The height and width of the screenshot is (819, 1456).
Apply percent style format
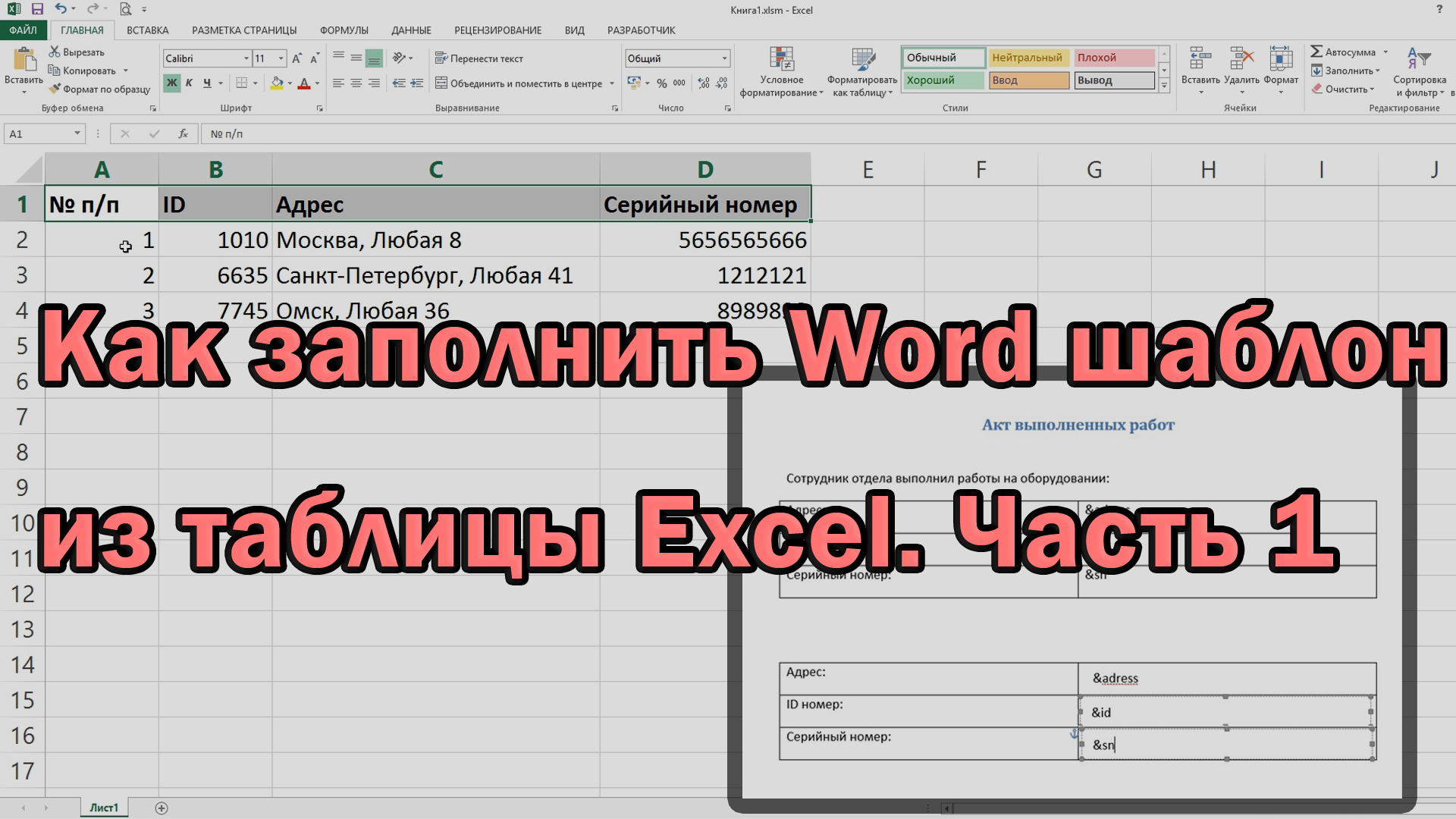[662, 83]
